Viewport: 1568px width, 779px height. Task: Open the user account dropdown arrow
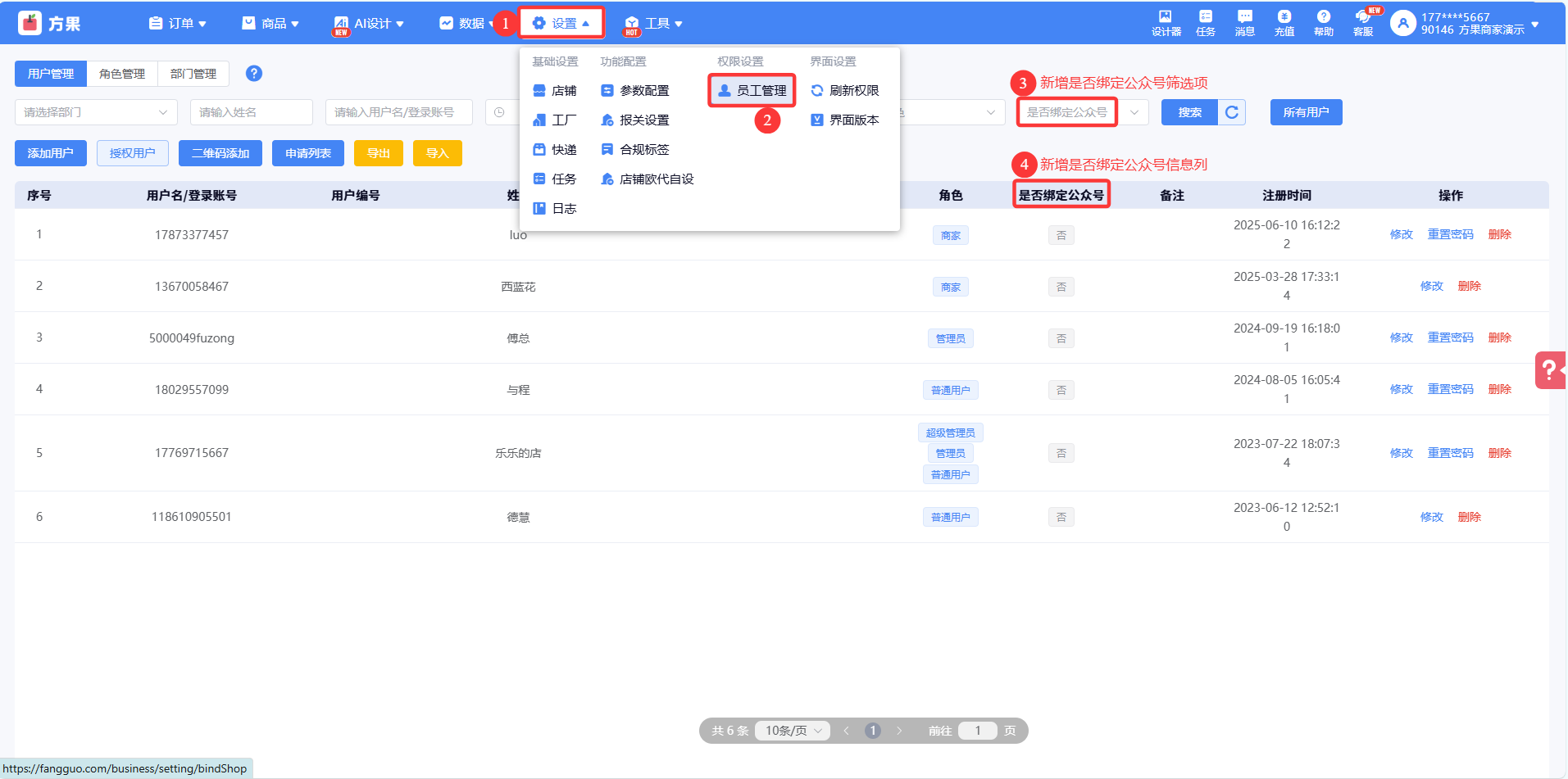tap(1535, 24)
